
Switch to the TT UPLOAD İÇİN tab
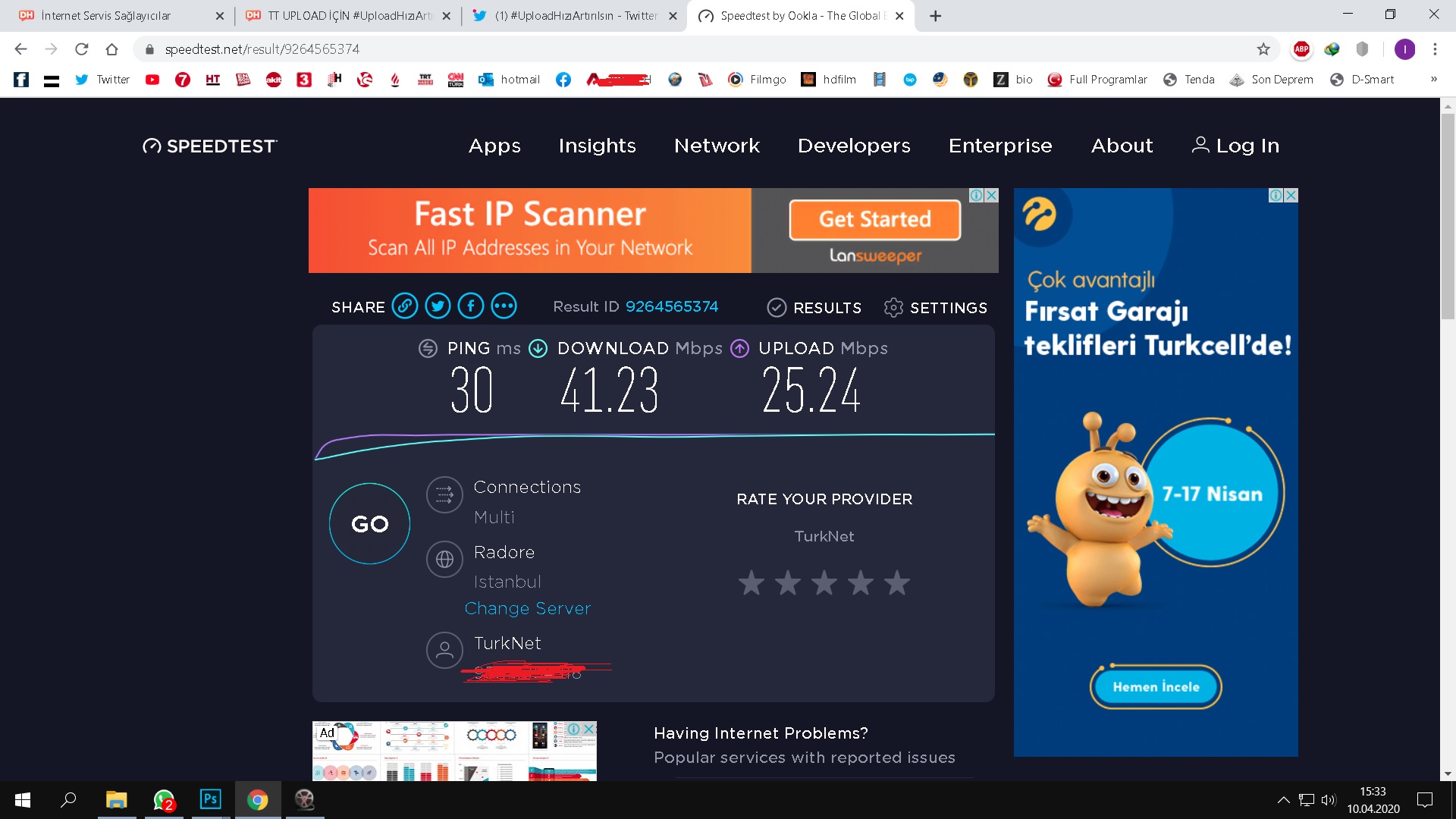(x=347, y=16)
